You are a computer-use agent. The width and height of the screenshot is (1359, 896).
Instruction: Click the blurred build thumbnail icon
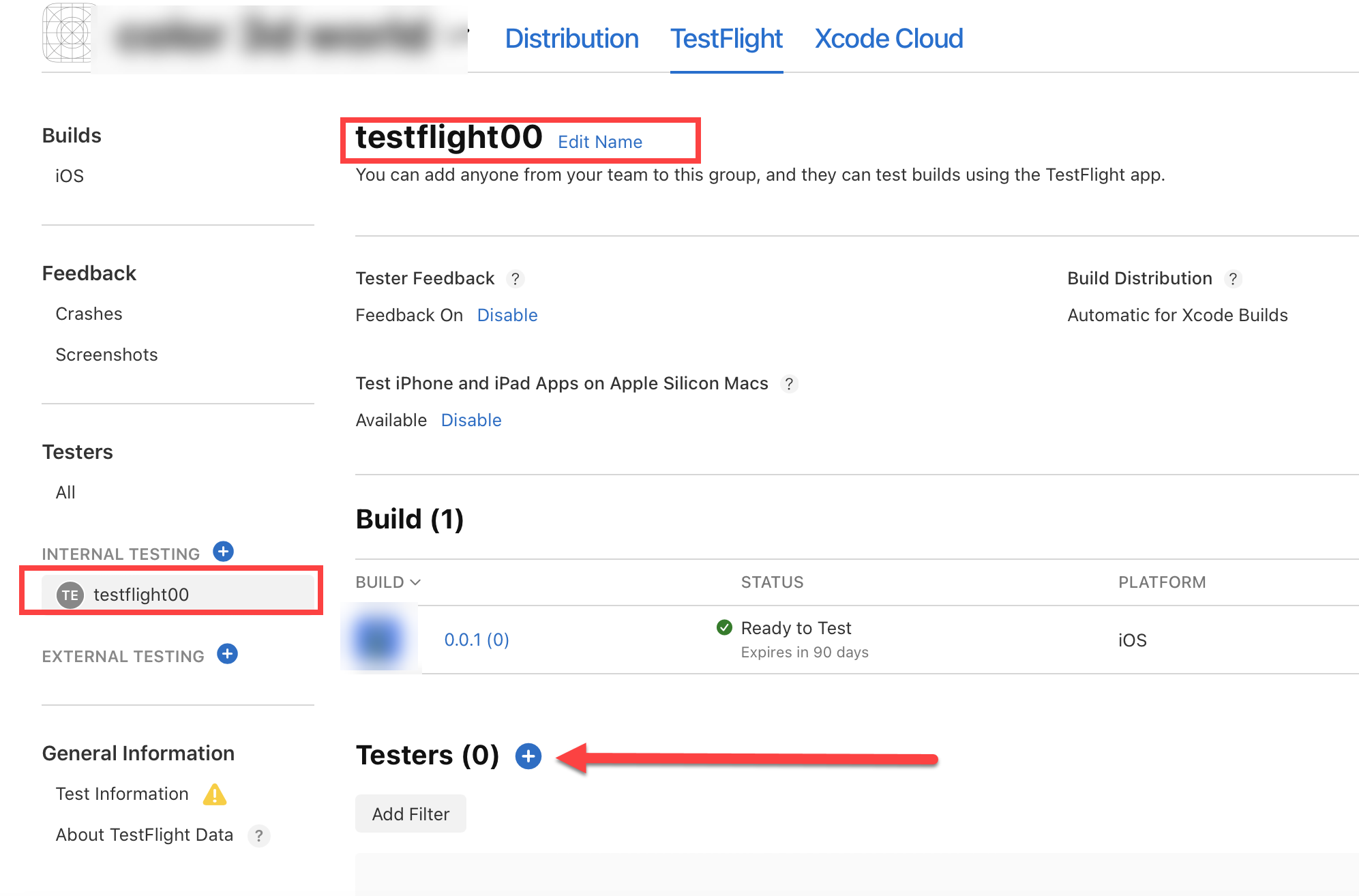[x=378, y=639]
